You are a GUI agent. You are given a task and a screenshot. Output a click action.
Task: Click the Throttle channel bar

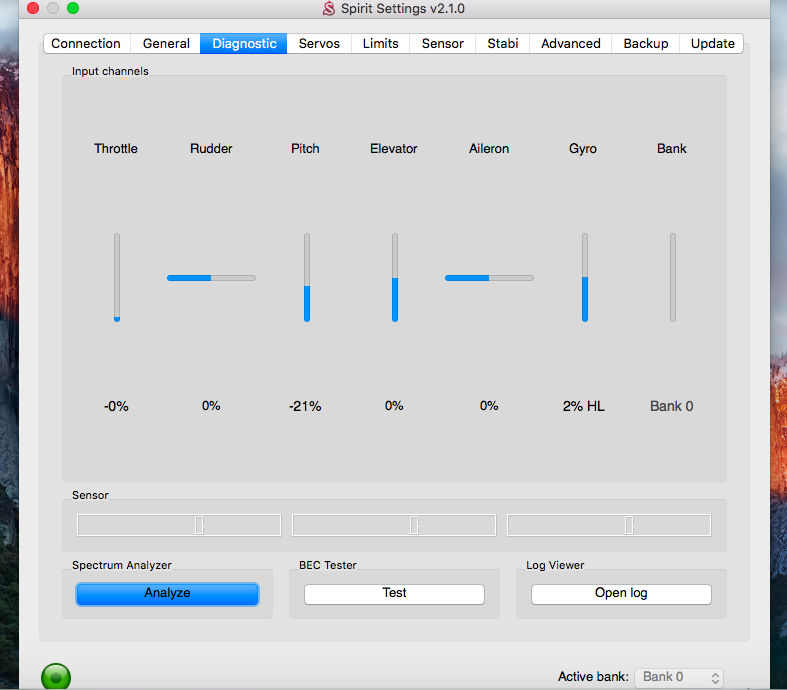point(117,278)
